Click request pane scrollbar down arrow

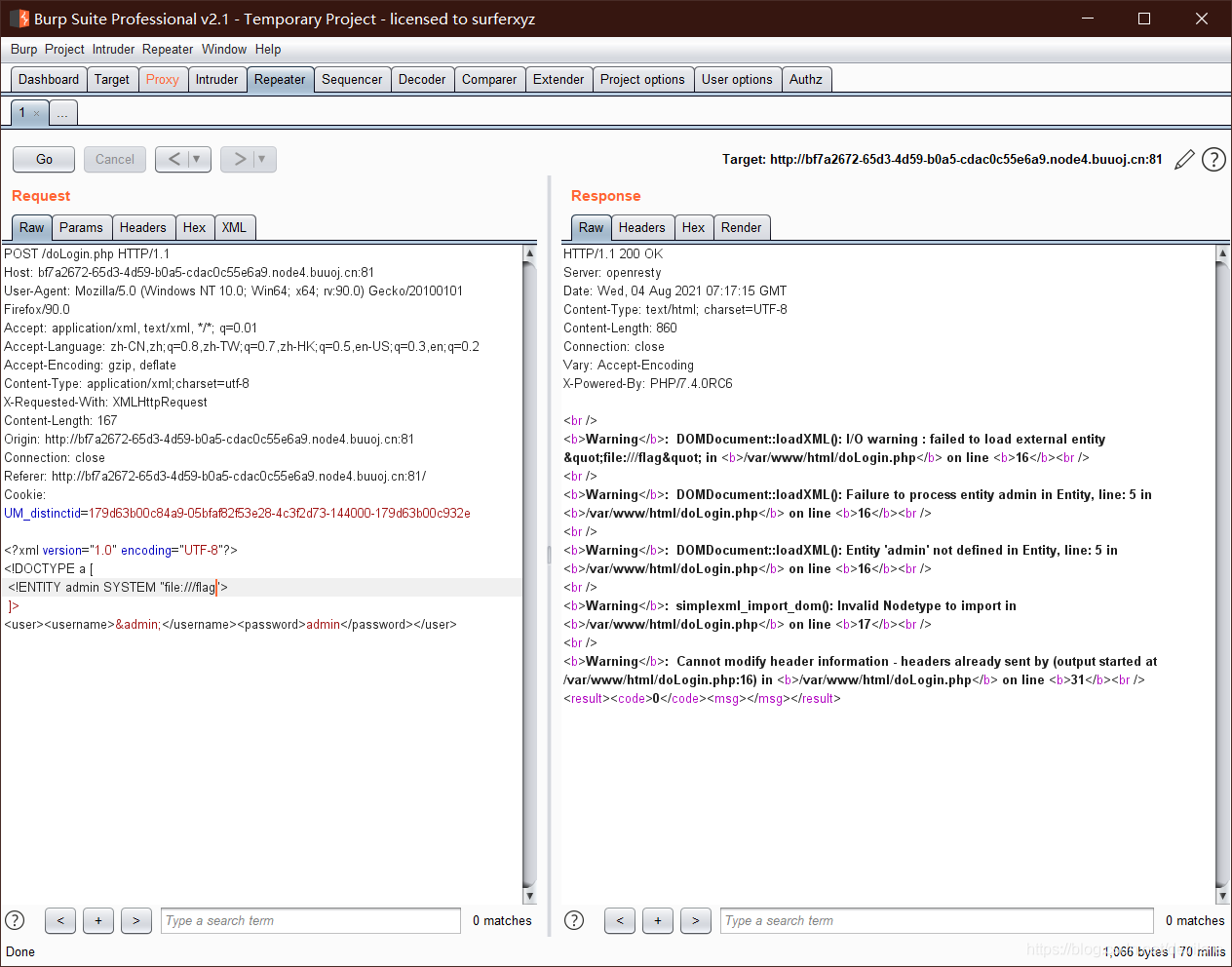tap(529, 896)
